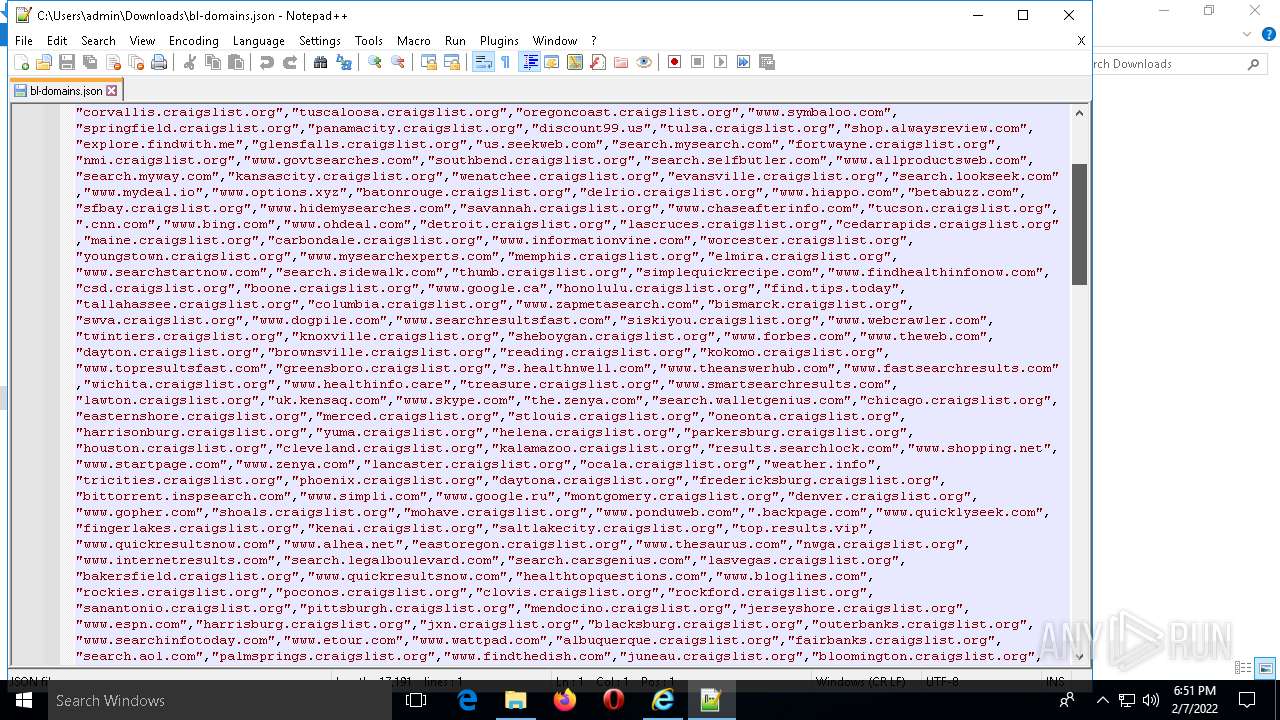Viewport: 1280px width, 720px height.
Task: Open Task View from the taskbar
Action: 416,700
